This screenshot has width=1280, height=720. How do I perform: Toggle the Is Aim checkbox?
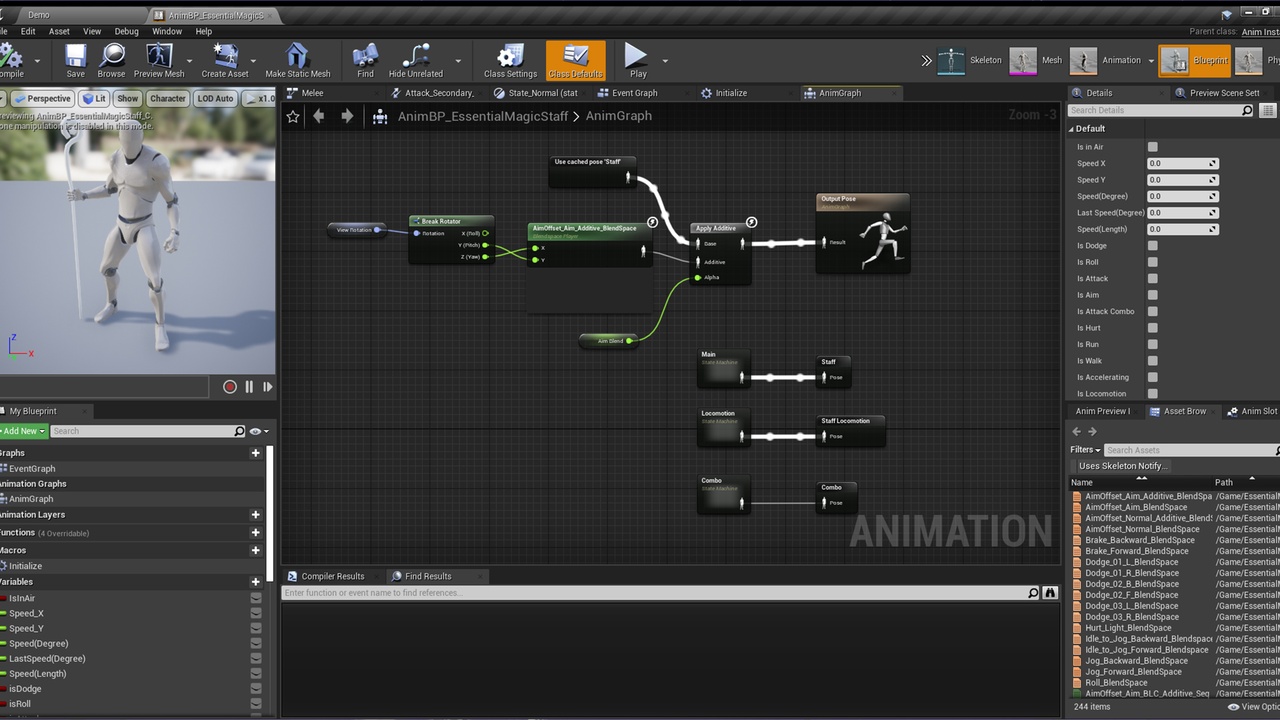[x=1152, y=295]
